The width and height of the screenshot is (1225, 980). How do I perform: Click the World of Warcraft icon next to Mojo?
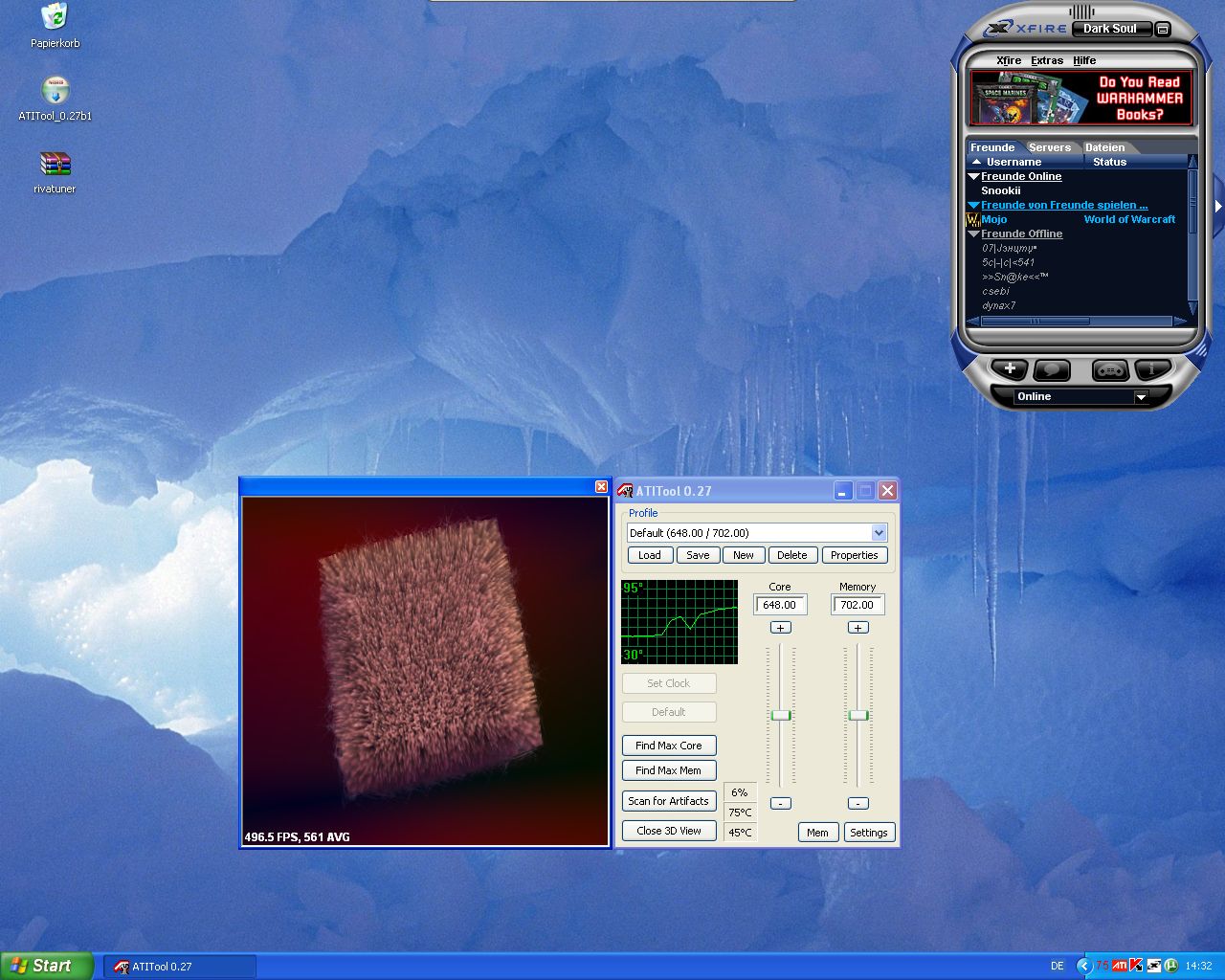[x=973, y=220]
